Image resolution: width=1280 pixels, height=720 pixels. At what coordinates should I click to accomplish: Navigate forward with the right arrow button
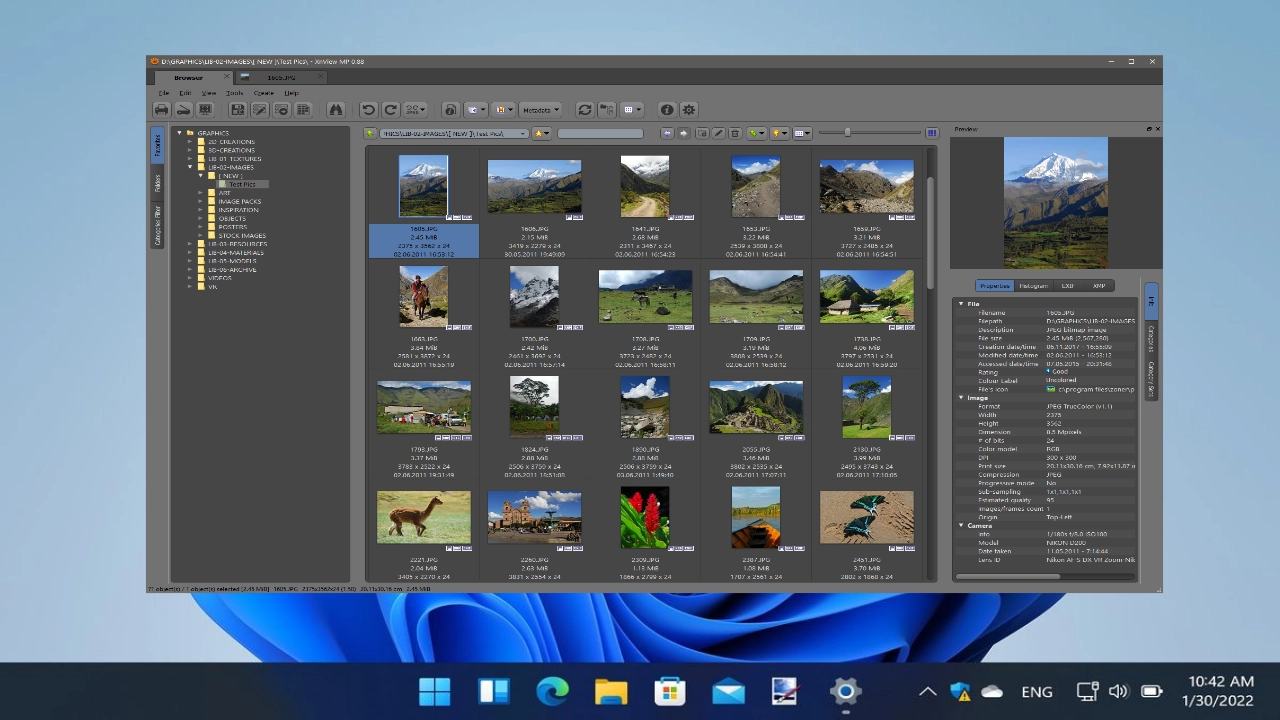684,133
